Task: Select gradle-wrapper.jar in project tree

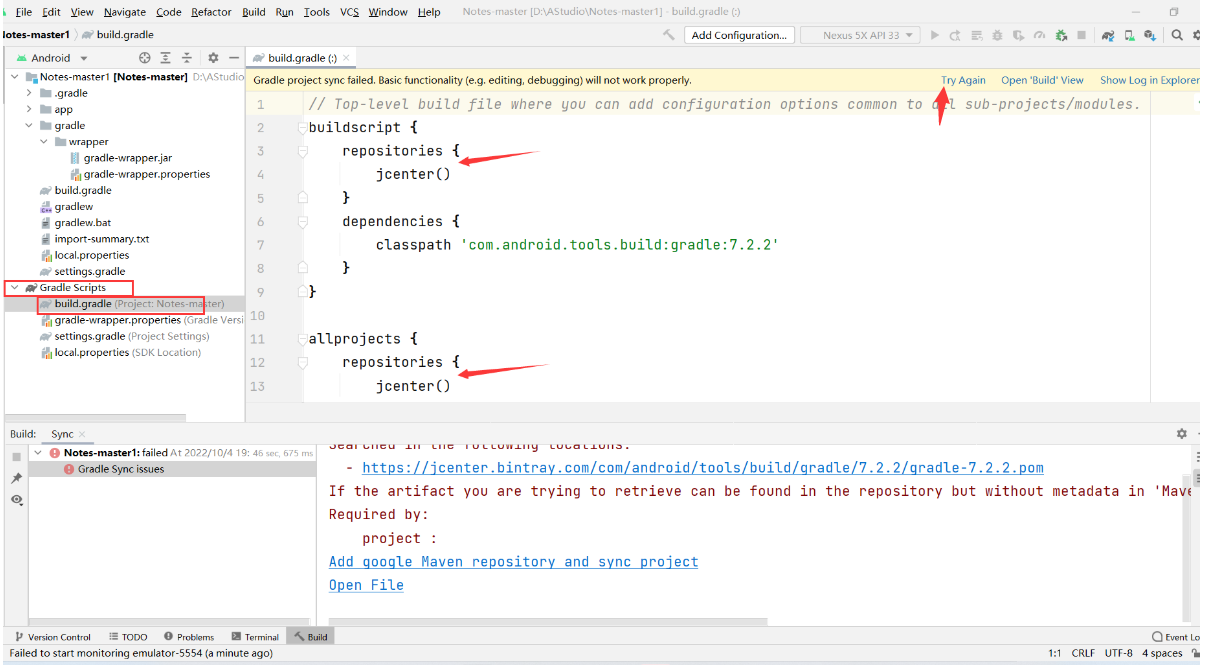Action: (127, 158)
